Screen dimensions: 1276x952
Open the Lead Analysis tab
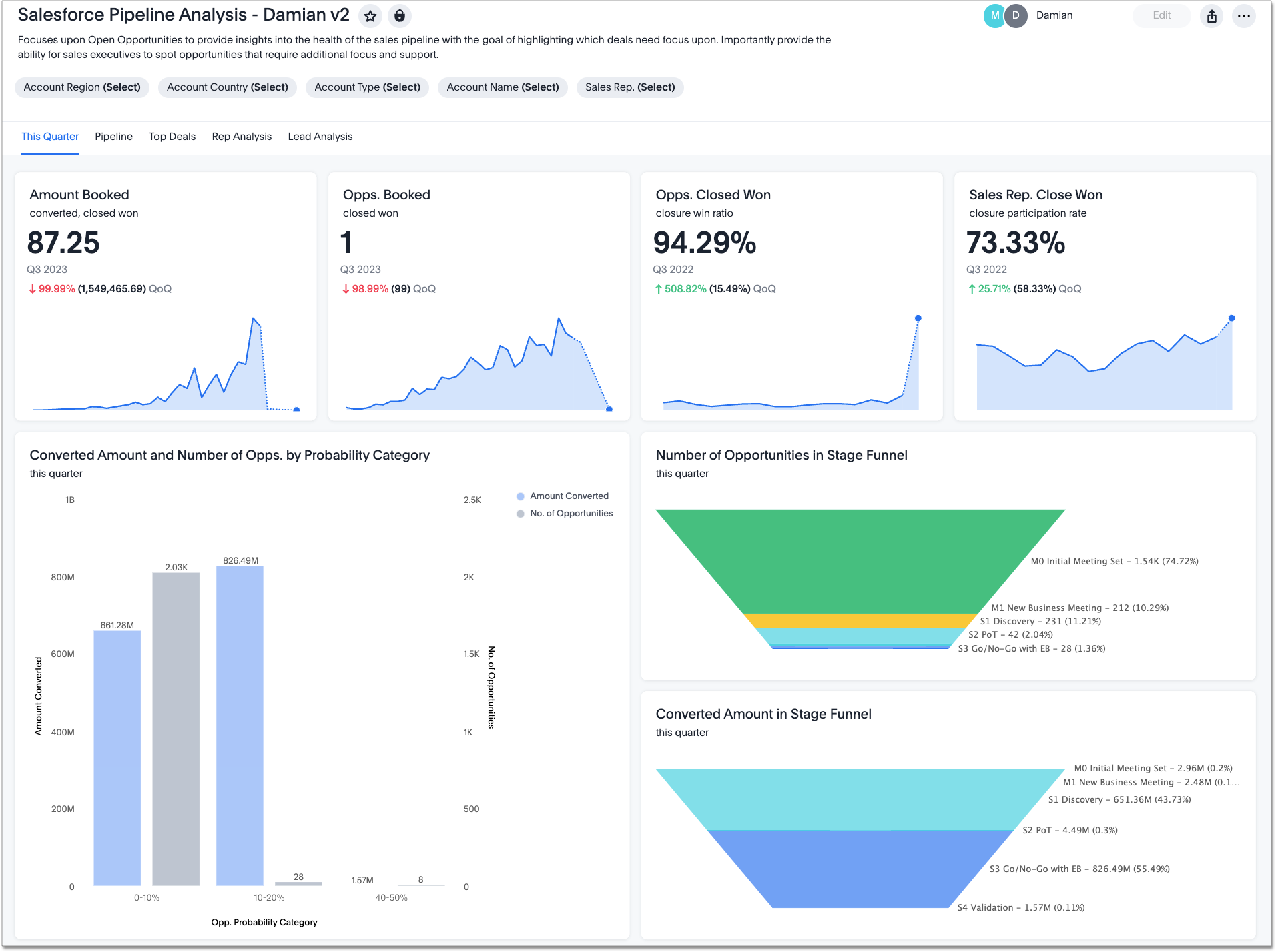(x=320, y=137)
